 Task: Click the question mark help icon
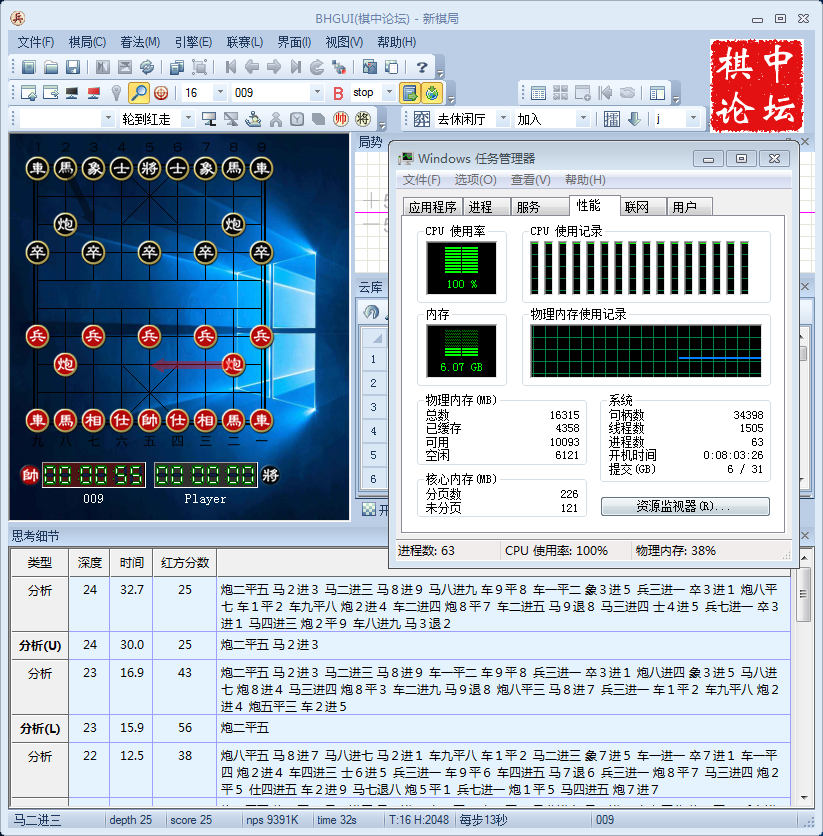point(422,67)
